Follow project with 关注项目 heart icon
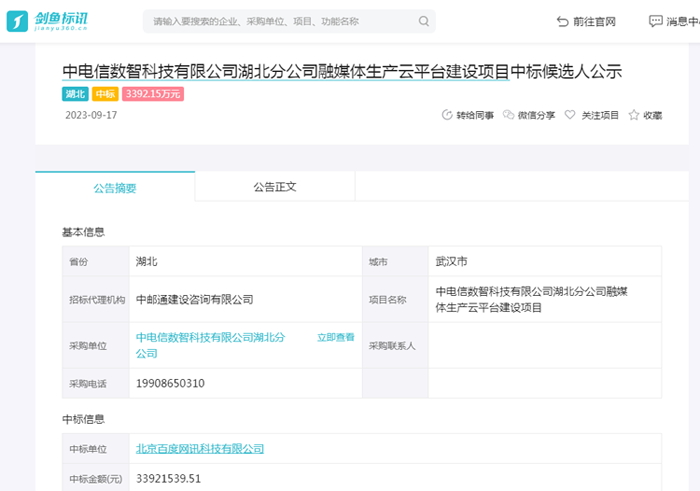 570,115
